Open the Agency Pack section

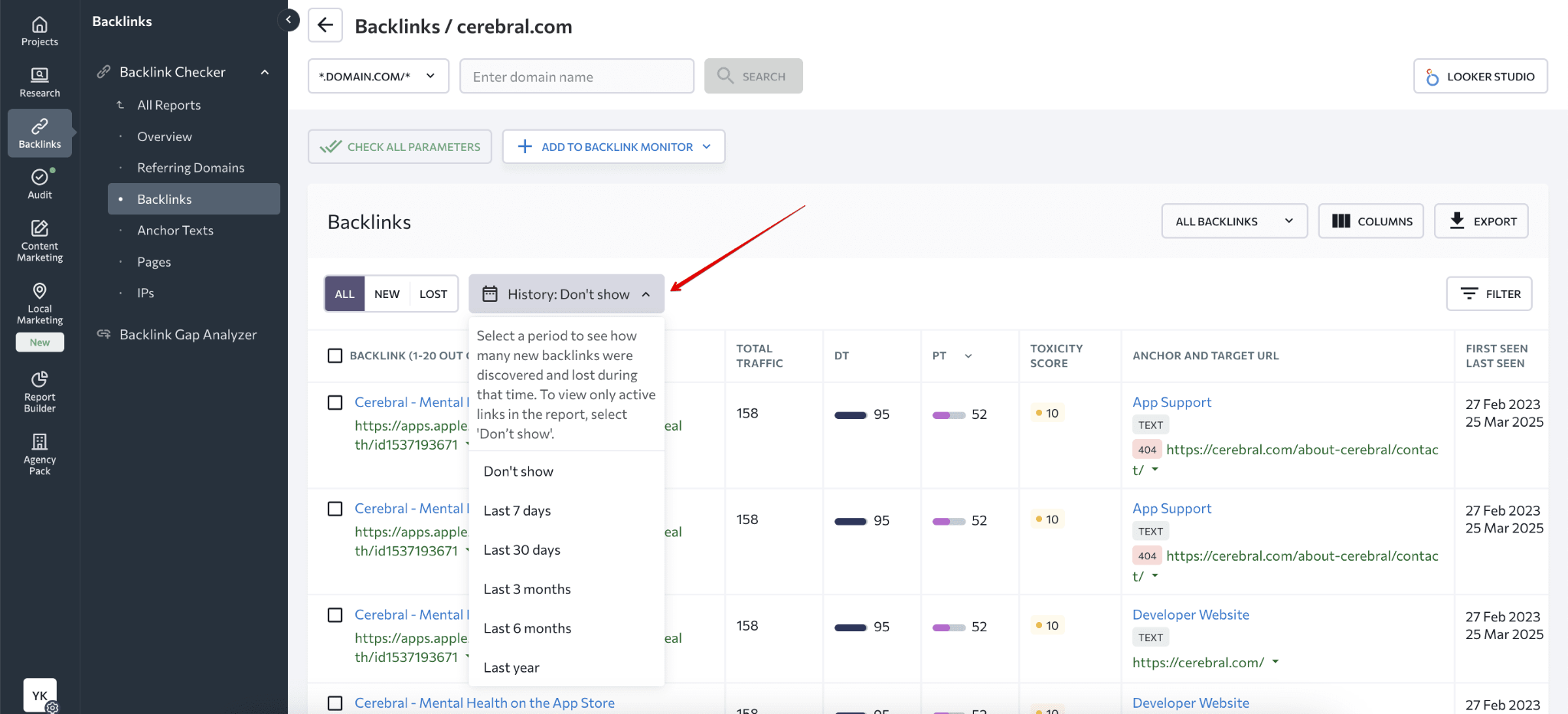point(39,451)
